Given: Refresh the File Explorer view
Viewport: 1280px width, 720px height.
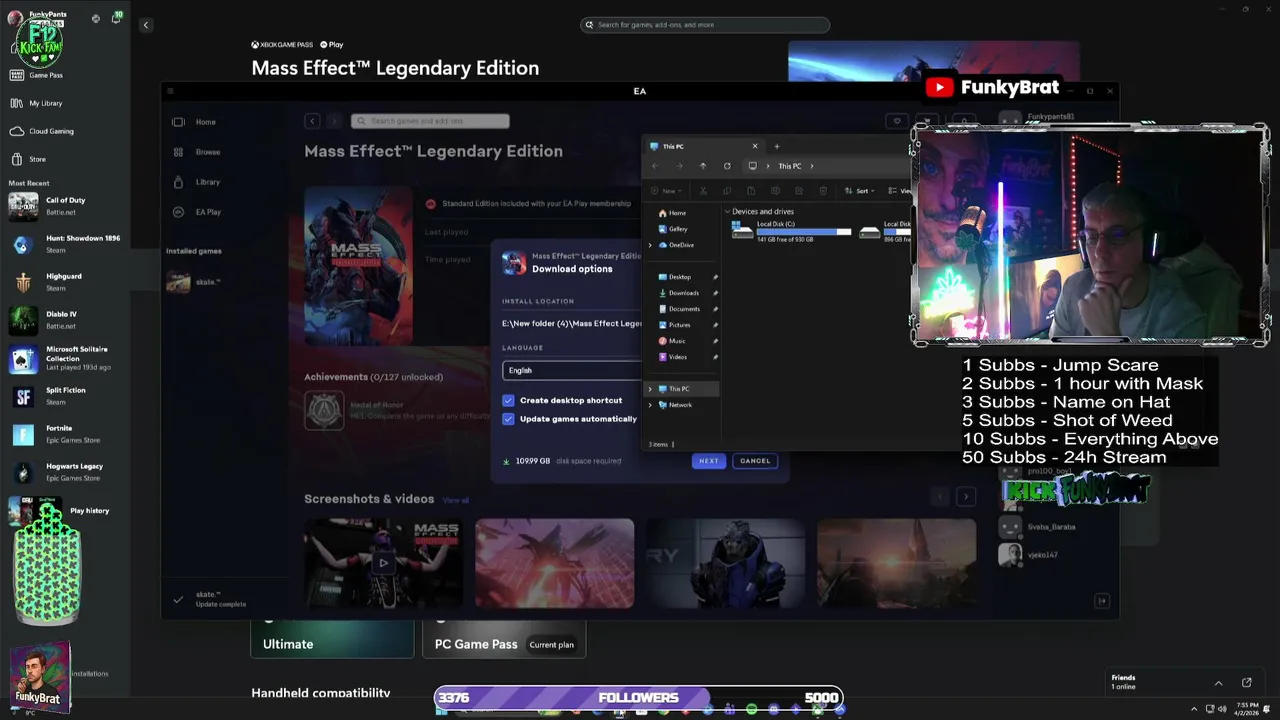Looking at the screenshot, I should pos(727,166).
